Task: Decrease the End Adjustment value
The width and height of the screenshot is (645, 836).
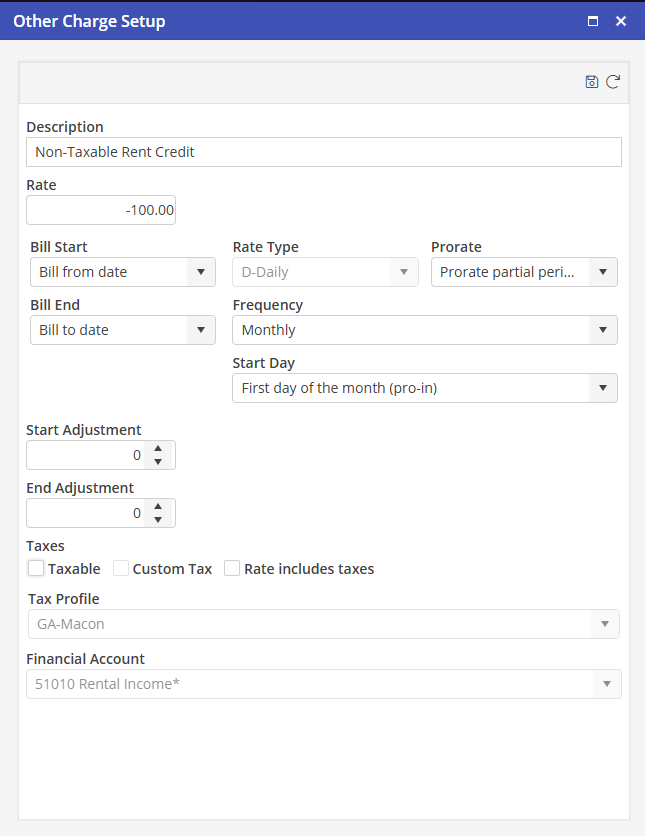Action: pos(158,520)
